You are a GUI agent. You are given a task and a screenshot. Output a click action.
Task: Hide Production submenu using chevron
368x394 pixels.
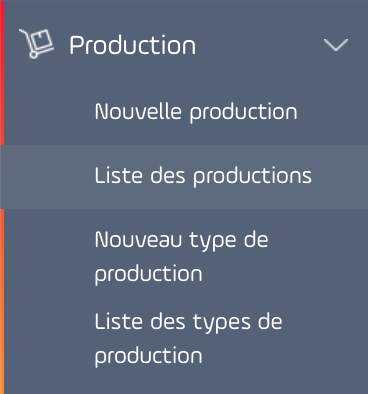[x=336, y=45]
